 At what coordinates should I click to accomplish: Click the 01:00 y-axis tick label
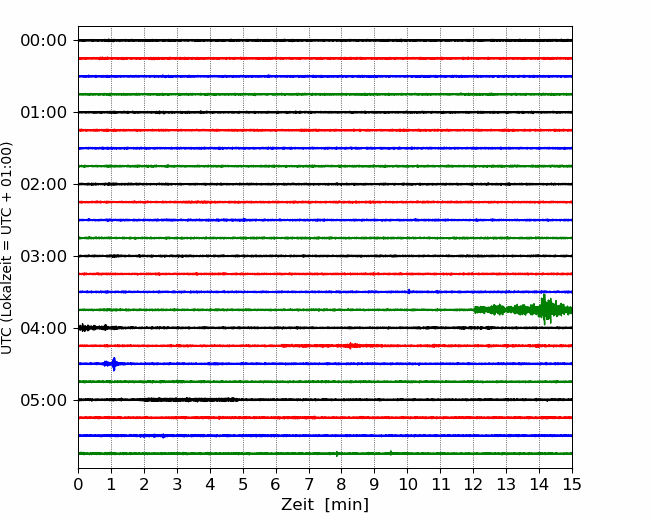44,112
